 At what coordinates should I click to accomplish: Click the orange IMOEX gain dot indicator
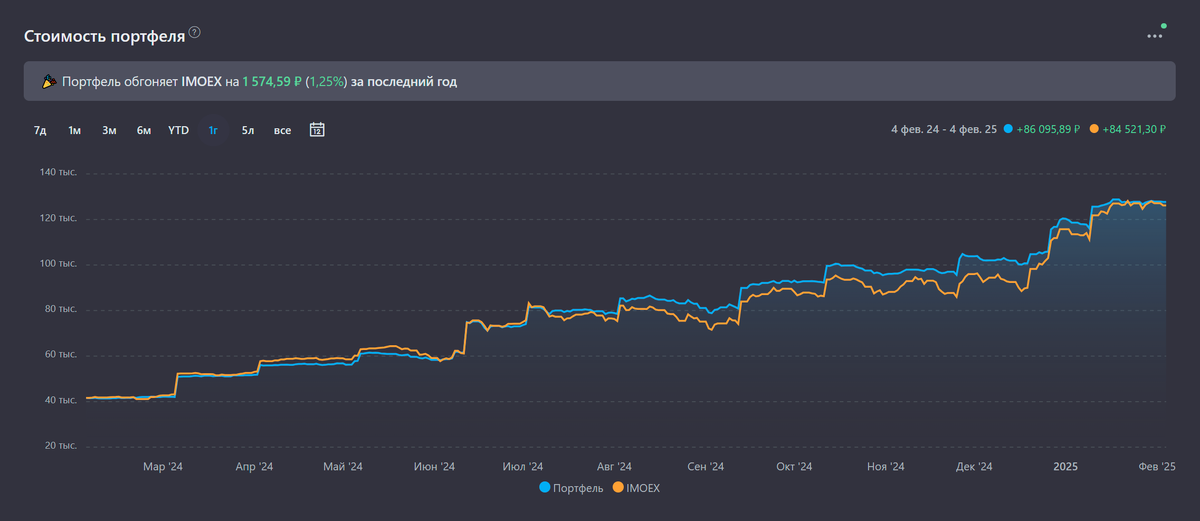point(1094,130)
